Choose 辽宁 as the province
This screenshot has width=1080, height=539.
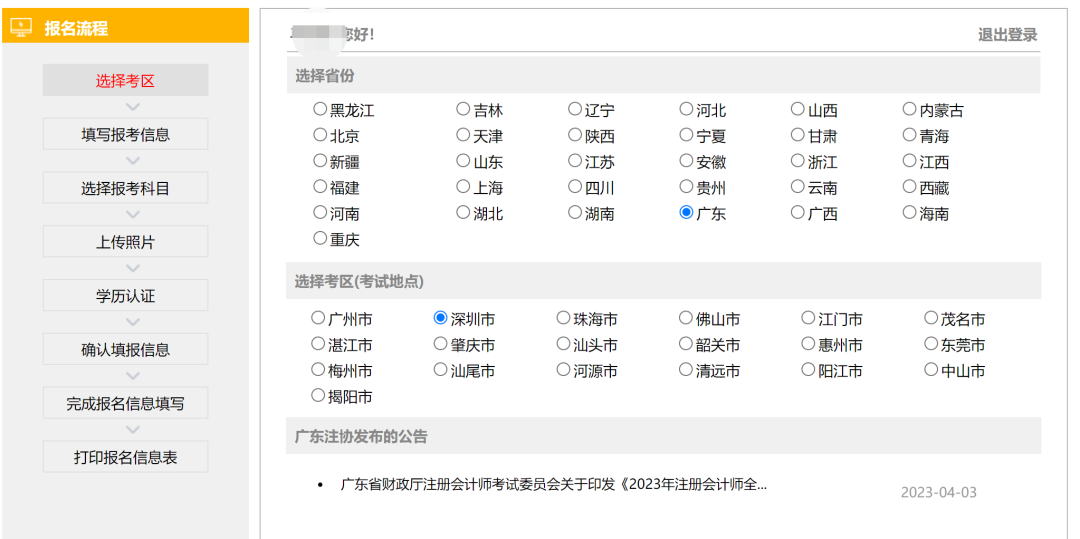pos(575,109)
